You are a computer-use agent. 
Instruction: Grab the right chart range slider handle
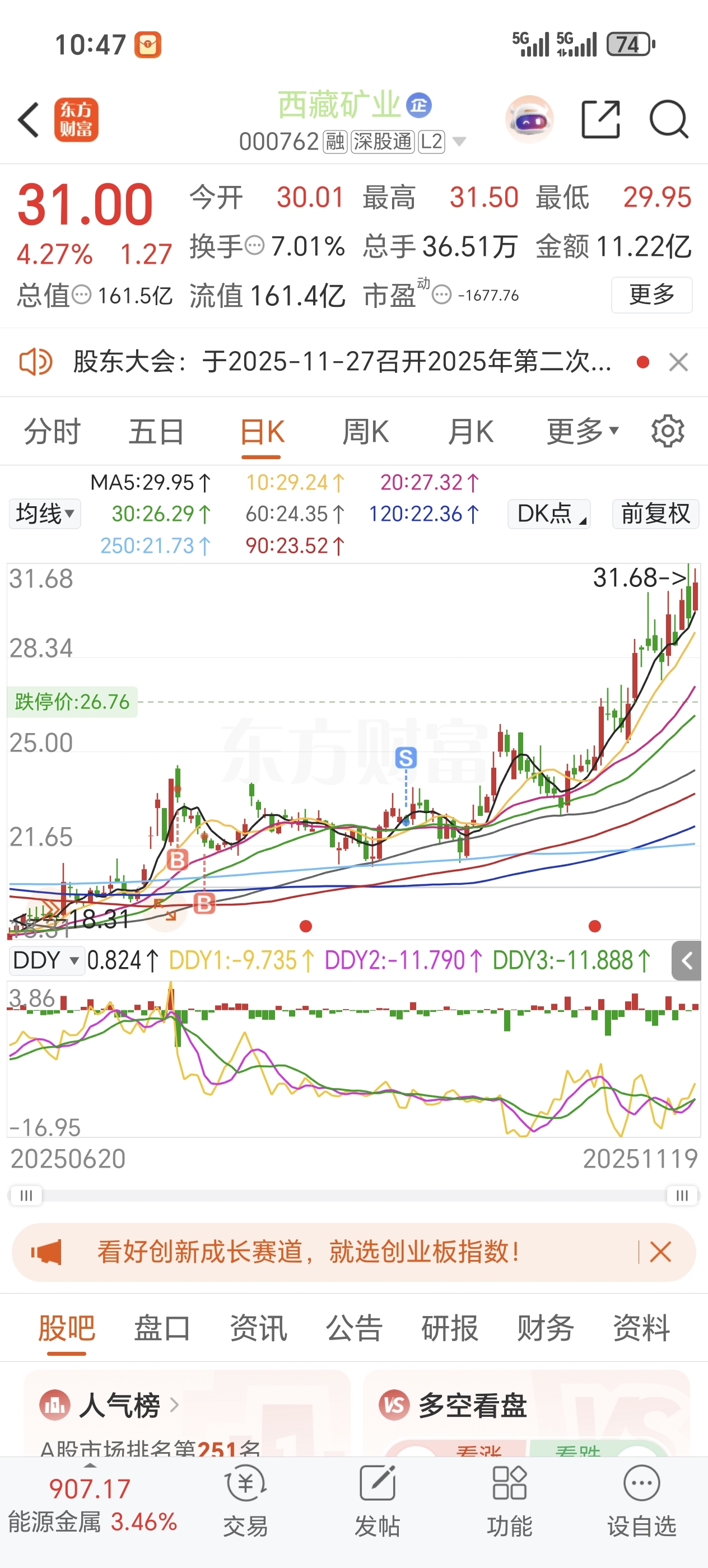682,1196
